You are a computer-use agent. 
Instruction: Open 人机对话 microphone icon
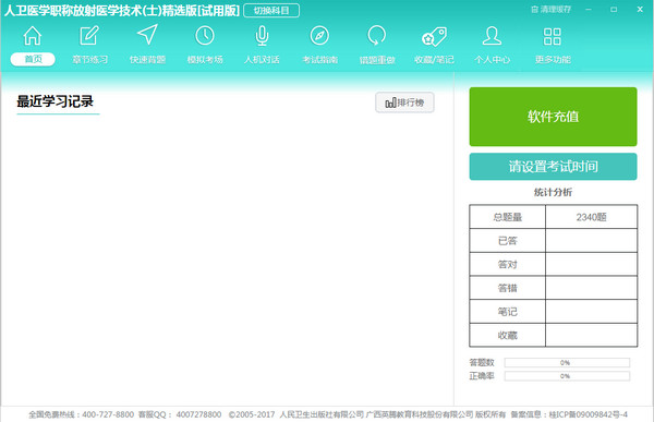[x=262, y=36]
